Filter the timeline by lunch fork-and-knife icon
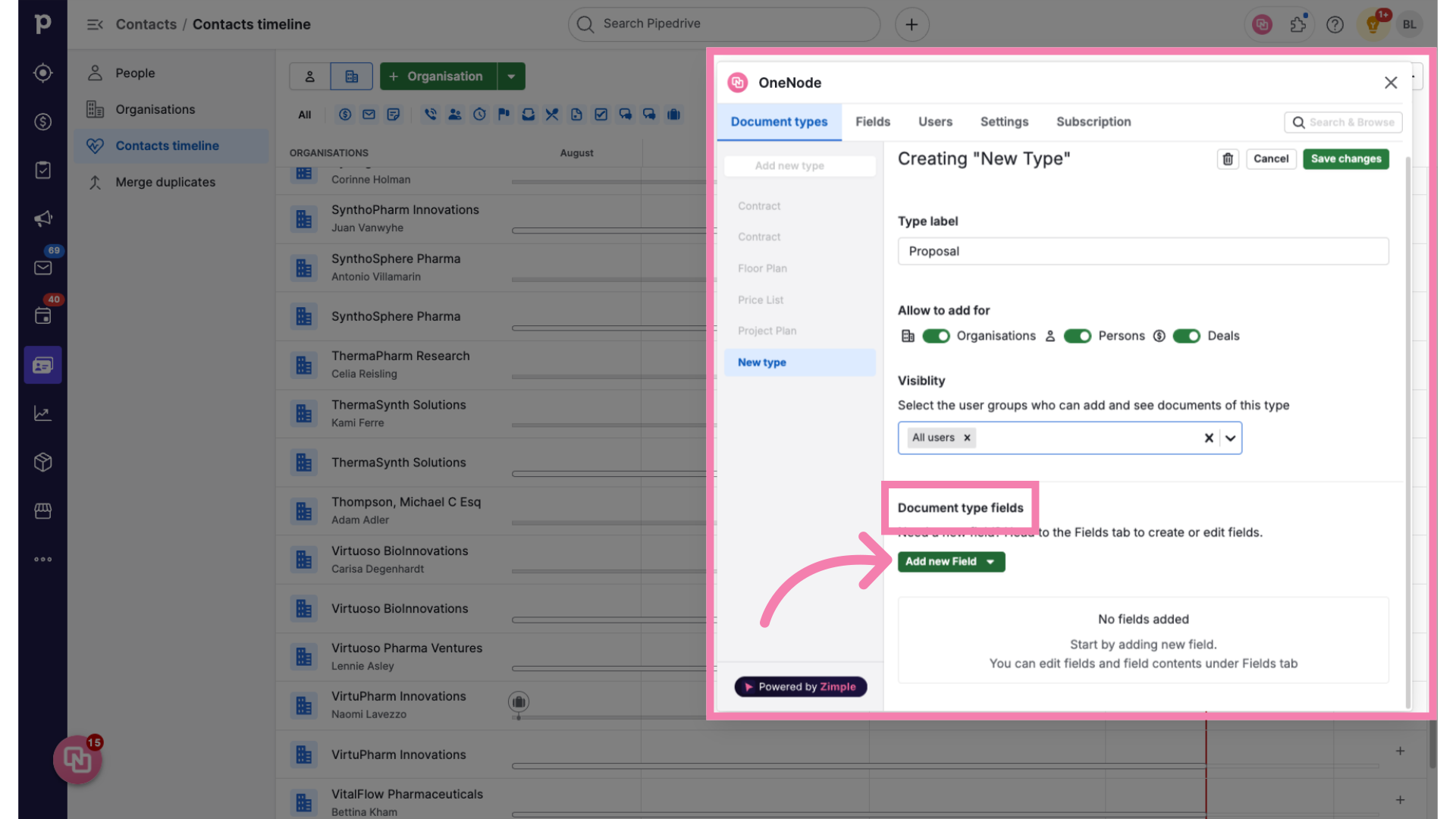The image size is (1456, 819). [x=551, y=115]
